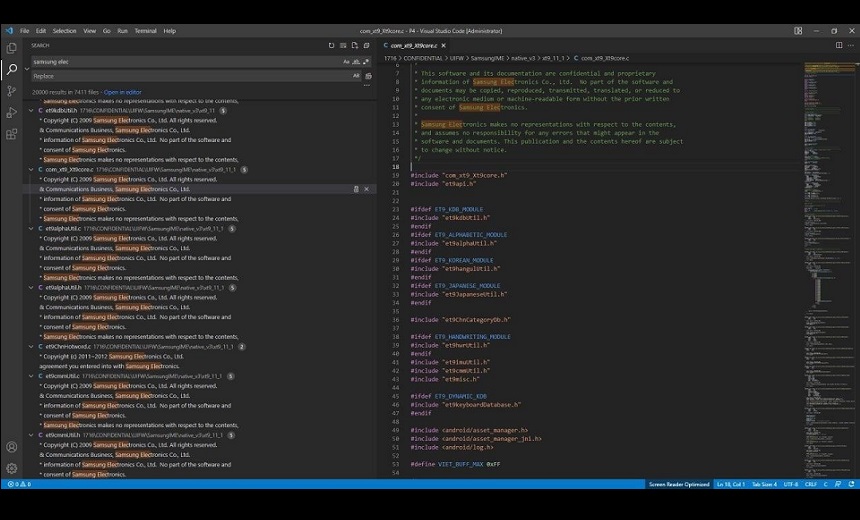This screenshot has height=520, width=860.
Task: Collapse et9ChnHotword.c search results
Action: (31, 347)
